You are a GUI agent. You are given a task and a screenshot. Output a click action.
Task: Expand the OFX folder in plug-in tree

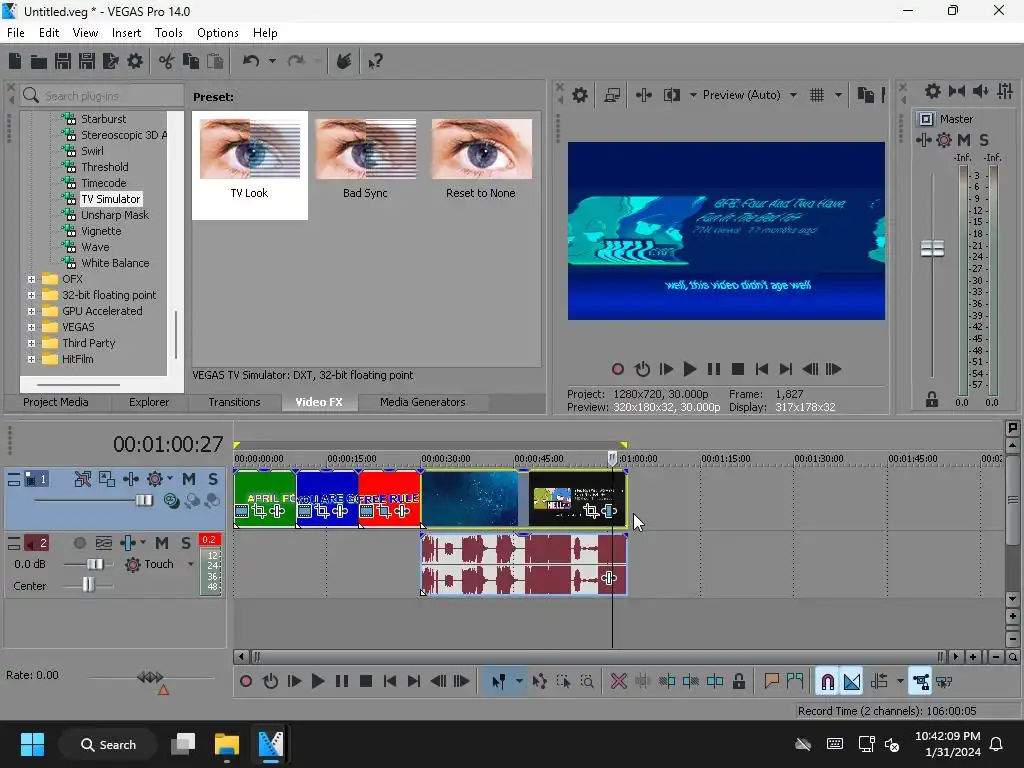[31, 280]
